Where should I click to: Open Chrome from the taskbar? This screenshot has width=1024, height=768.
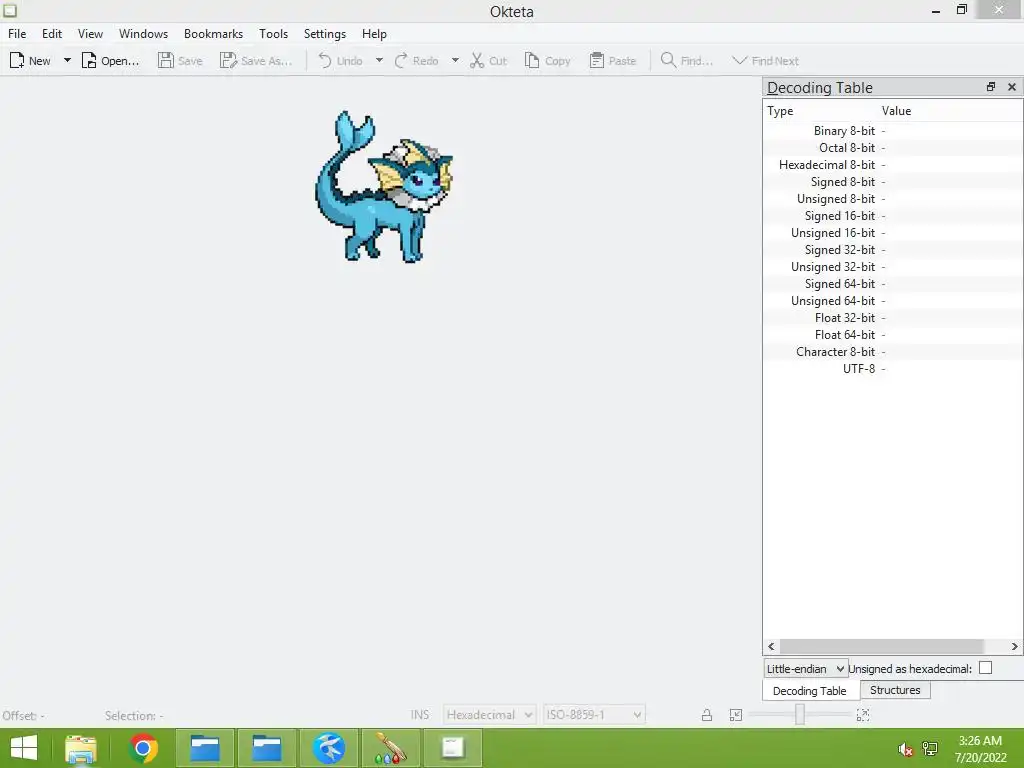point(143,748)
